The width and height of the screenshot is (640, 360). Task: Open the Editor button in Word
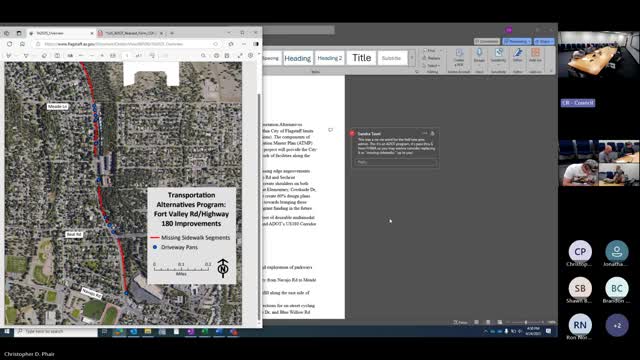coord(518,56)
